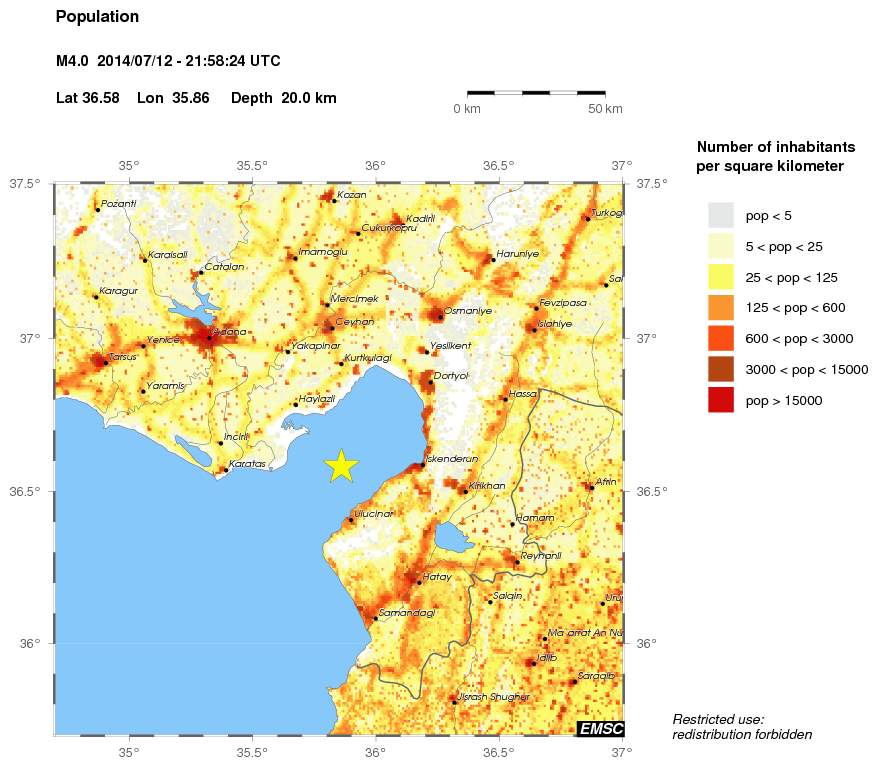Click the pop > 15000 red swatch

click(x=720, y=401)
